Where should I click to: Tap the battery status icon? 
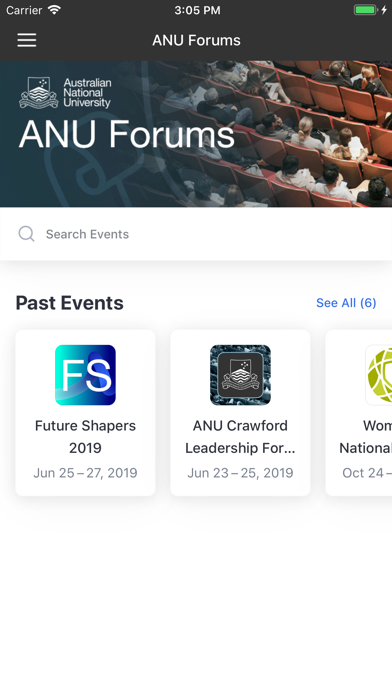click(x=365, y=10)
